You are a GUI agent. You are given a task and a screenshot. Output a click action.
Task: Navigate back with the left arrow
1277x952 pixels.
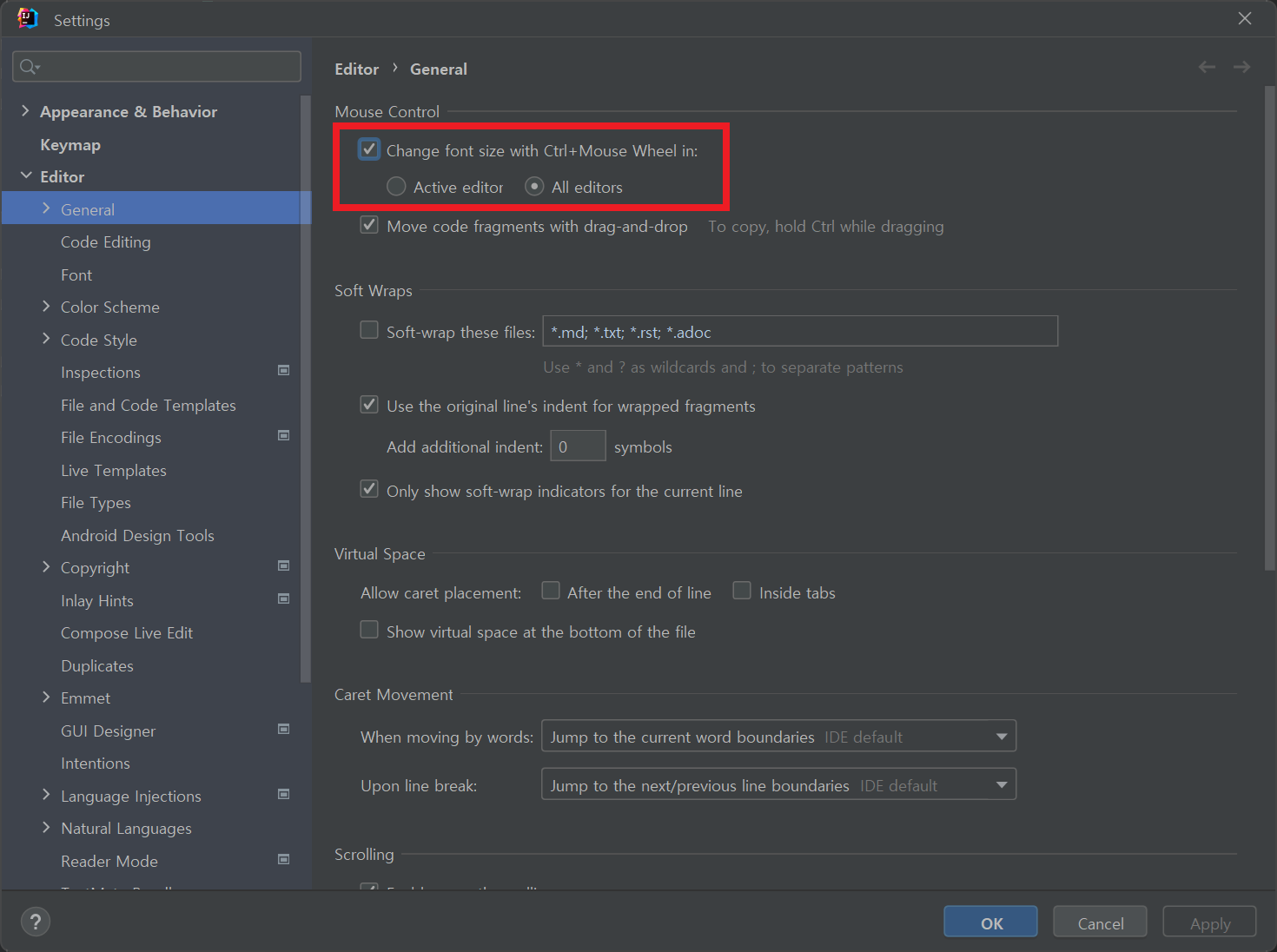pos(1207,67)
